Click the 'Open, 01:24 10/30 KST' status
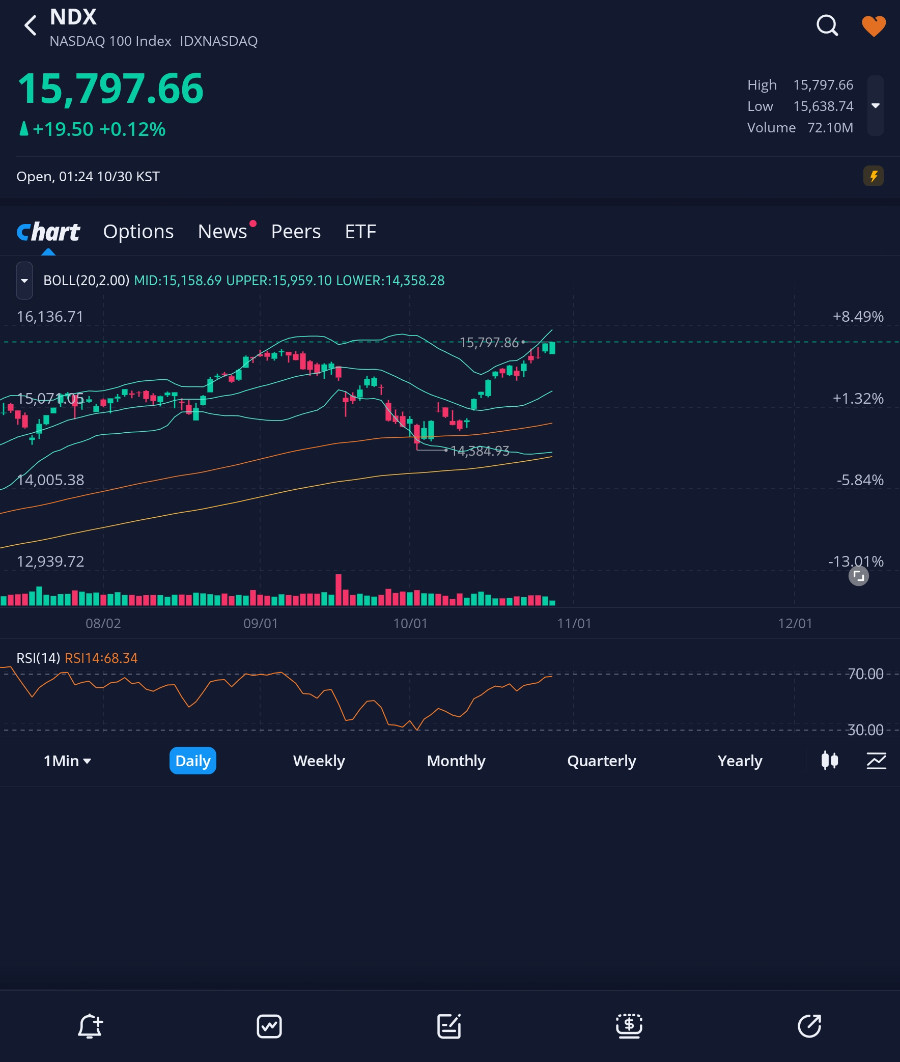Viewport: 900px width, 1062px height. click(88, 177)
